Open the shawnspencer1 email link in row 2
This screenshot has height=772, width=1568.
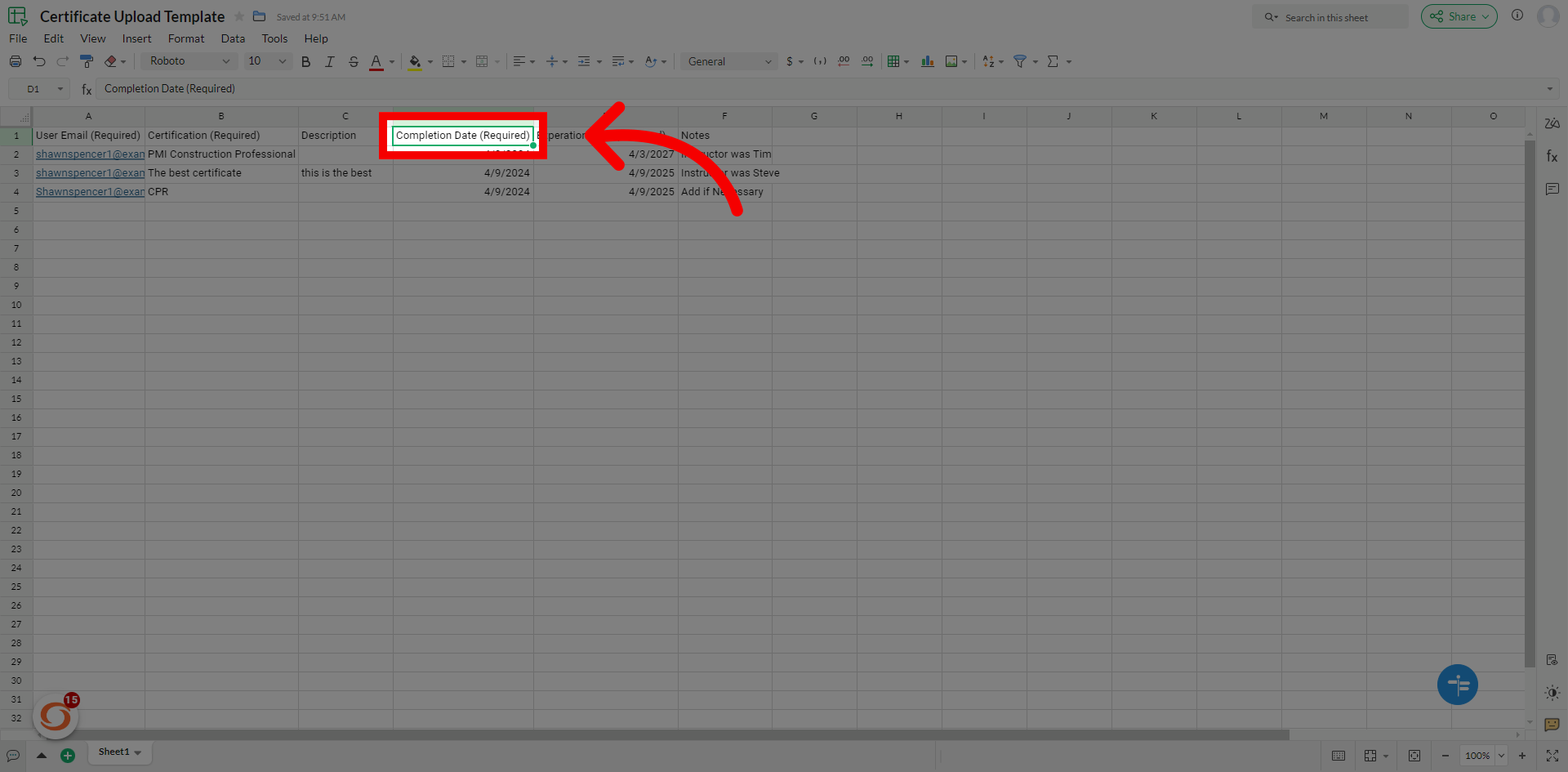pyautogui.click(x=90, y=154)
